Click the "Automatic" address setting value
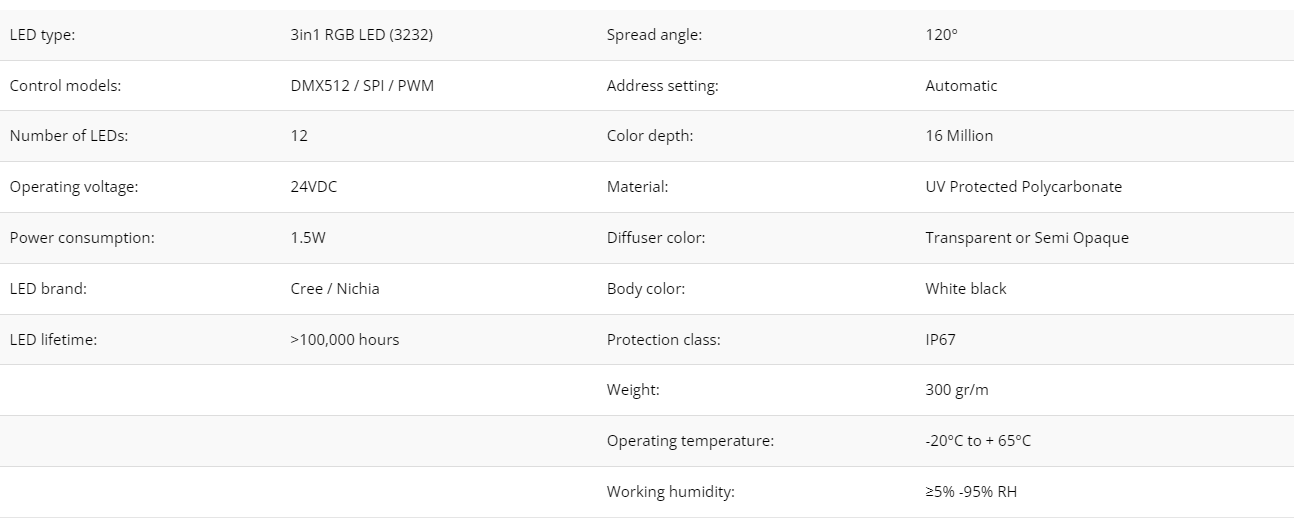This screenshot has width=1300, height=521. coord(961,86)
